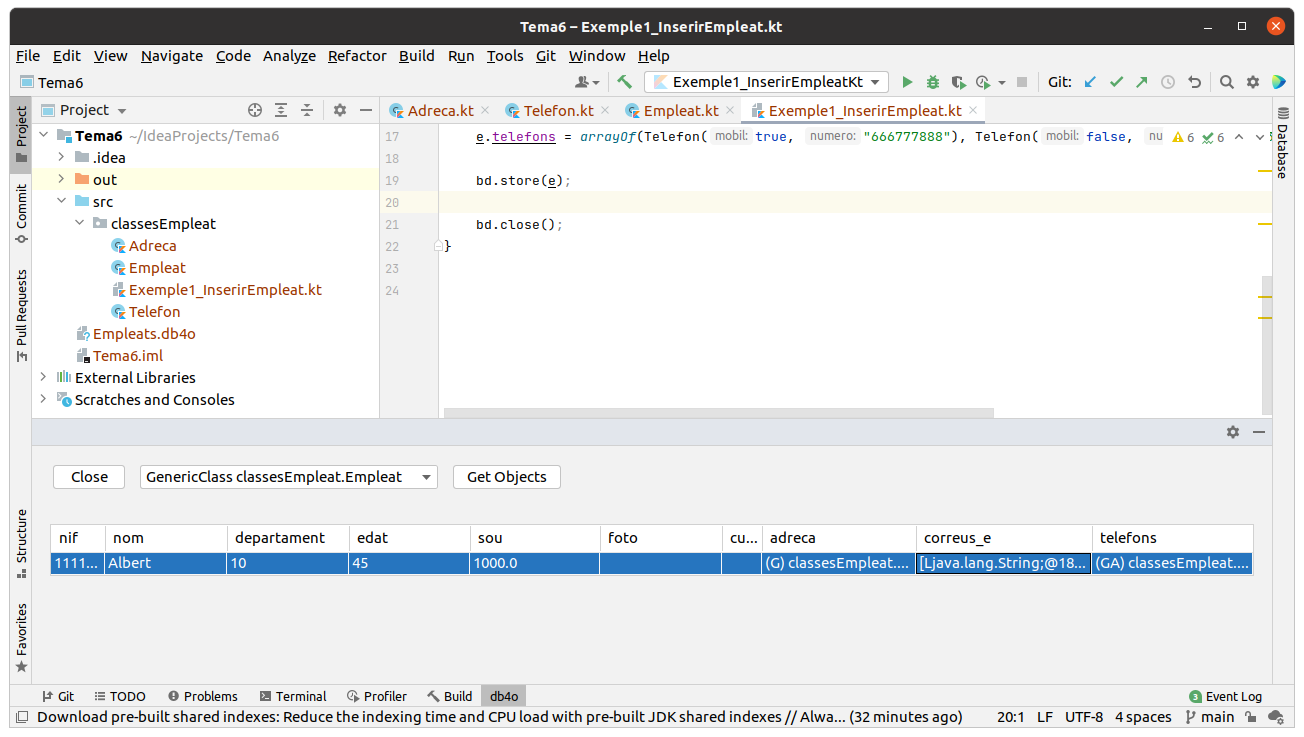The image size is (1304, 737).
Task: Click the Git Push arrow icon
Action: 1141,82
